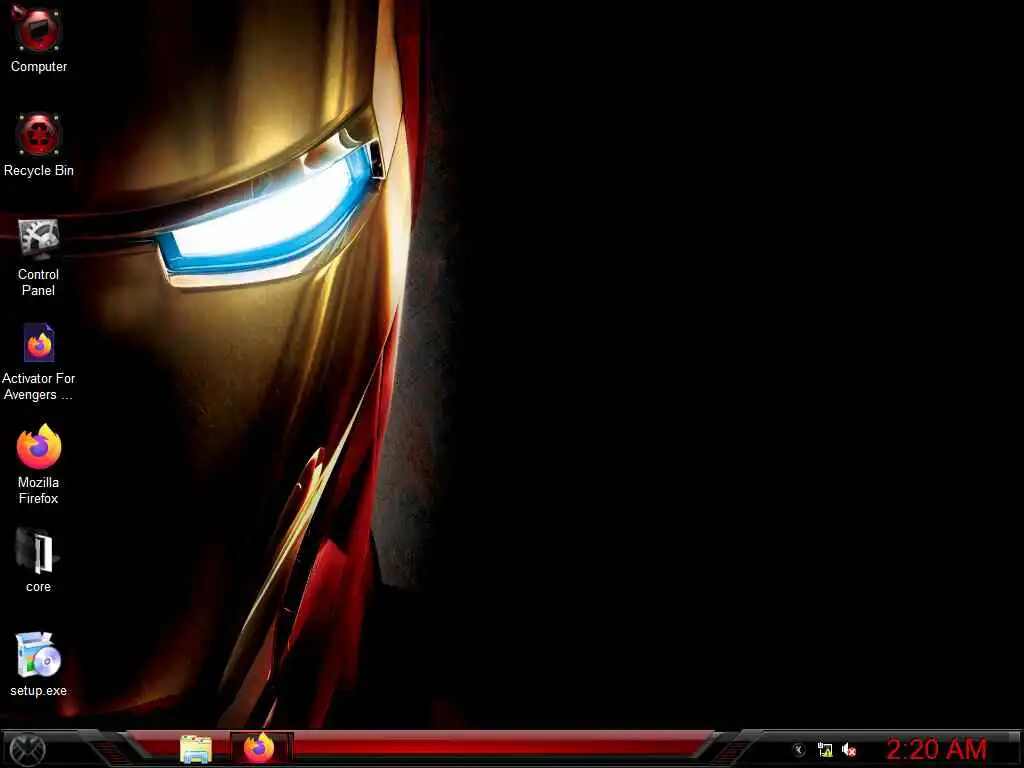Click the "core" label text
The image size is (1024, 768).
(x=39, y=586)
